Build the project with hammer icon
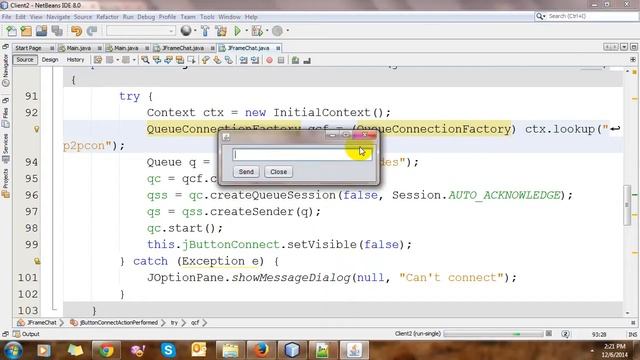The image size is (640, 360). coord(205,31)
